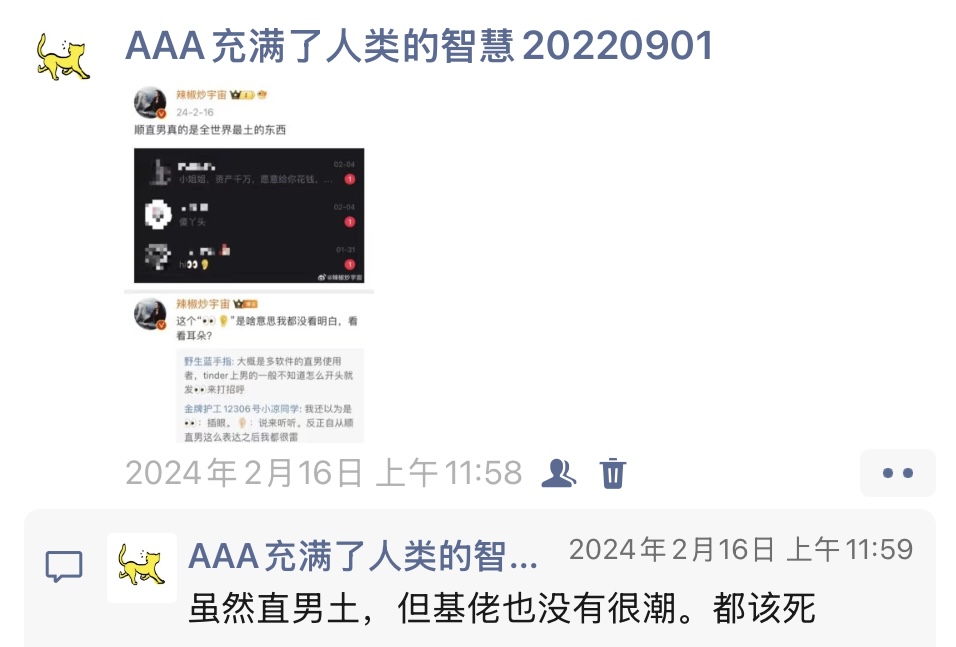This screenshot has width=956, height=647.
Task: Click the second 辣椒炒宇宙 avatar in the reply section
Action: (x=150, y=314)
